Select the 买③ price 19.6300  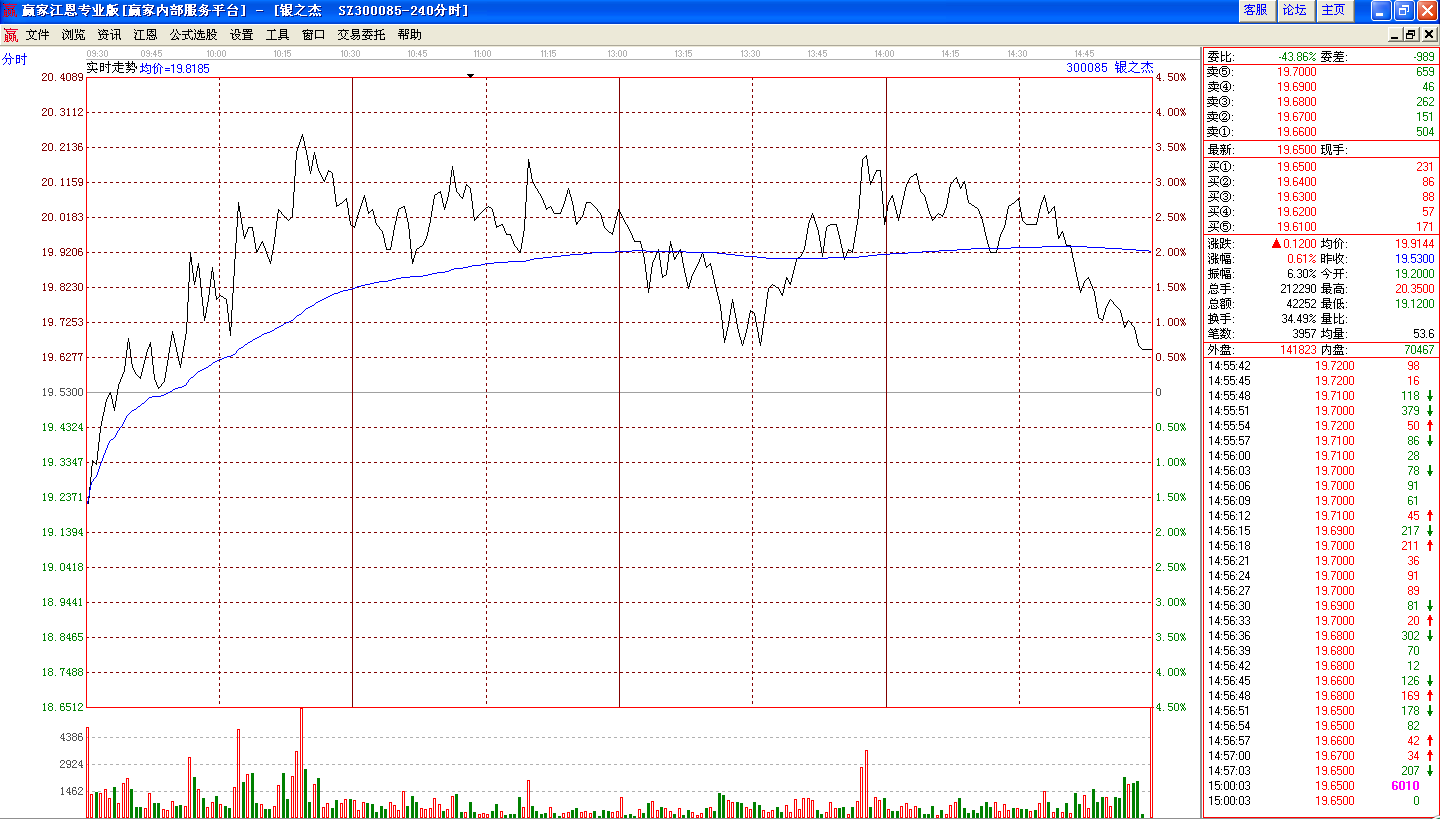(1297, 197)
